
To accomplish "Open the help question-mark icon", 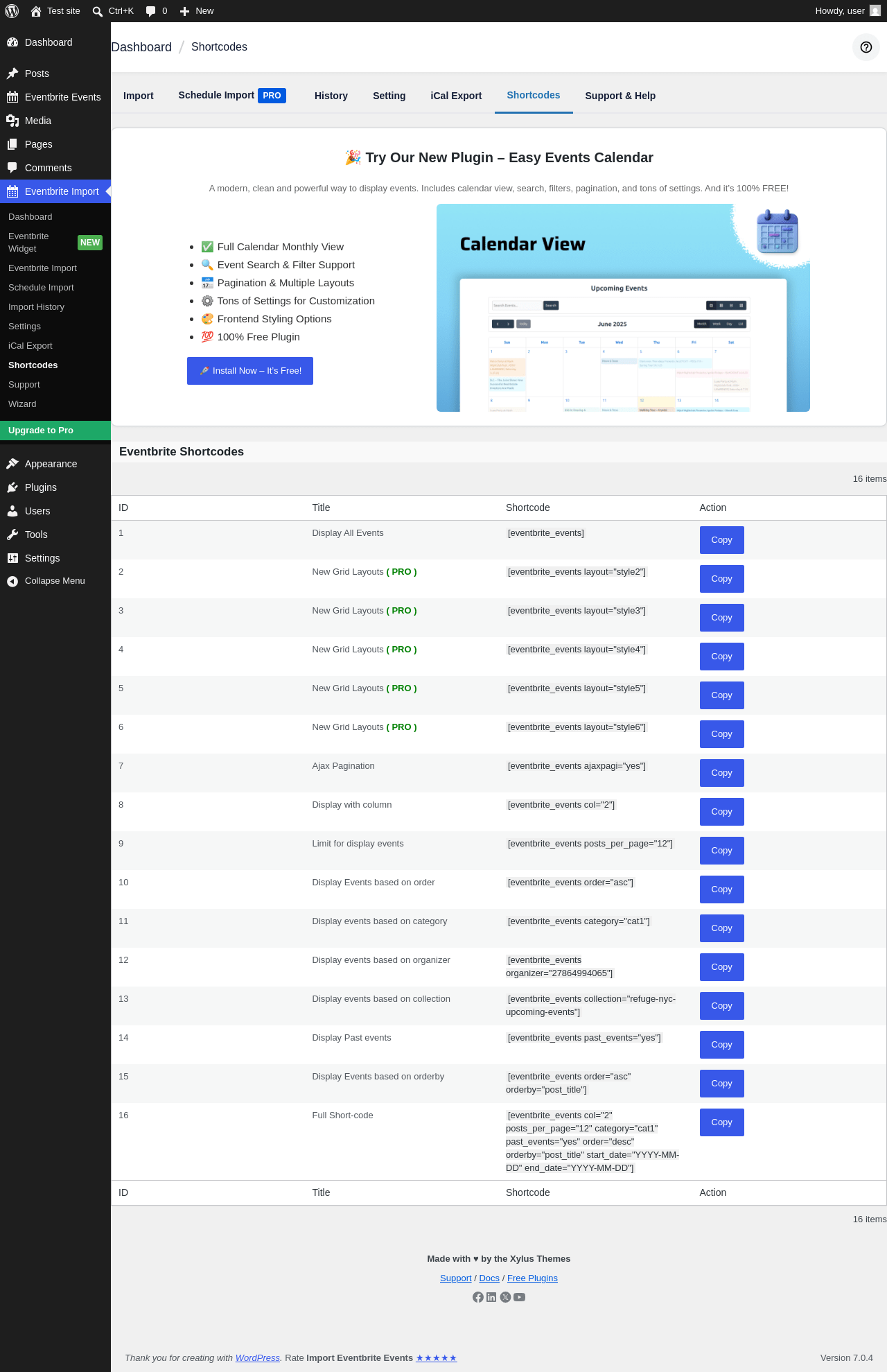I will click(x=866, y=47).
